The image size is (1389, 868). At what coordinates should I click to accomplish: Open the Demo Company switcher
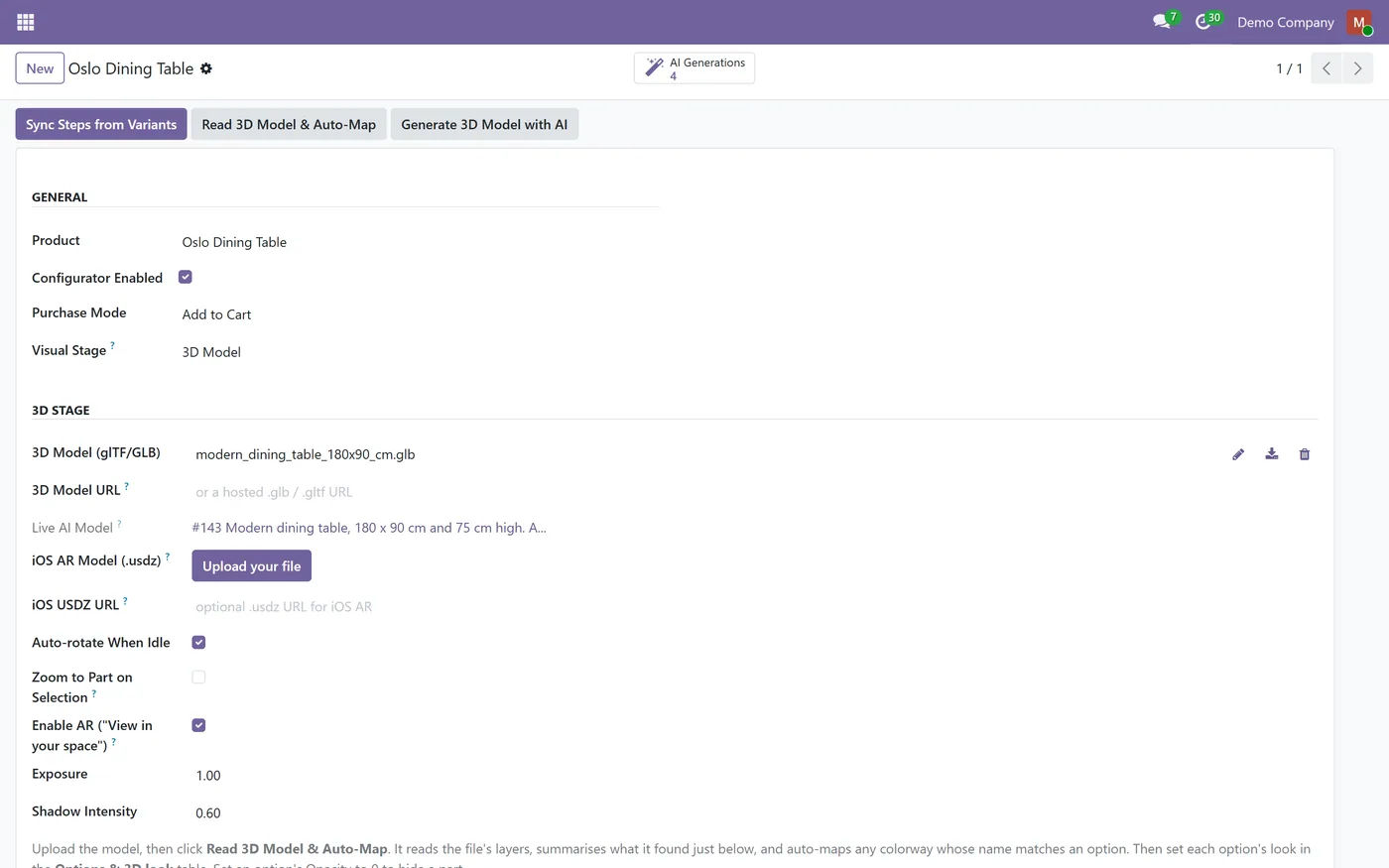1286,22
